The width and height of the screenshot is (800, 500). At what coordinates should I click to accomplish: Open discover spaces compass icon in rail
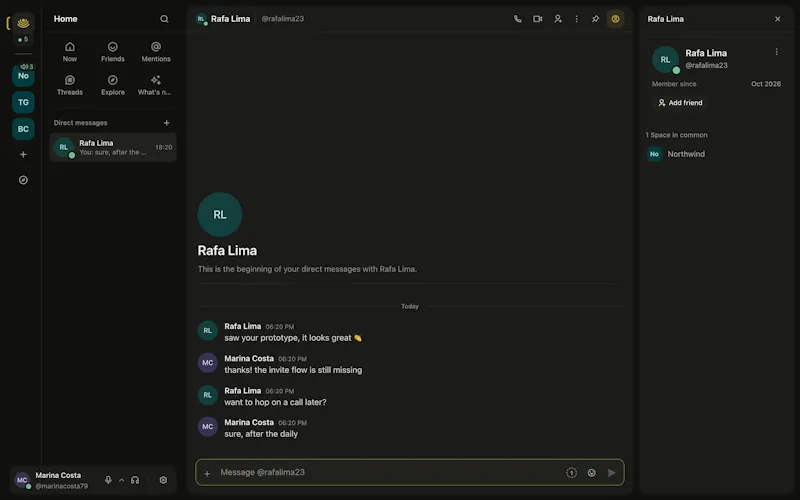(23, 180)
